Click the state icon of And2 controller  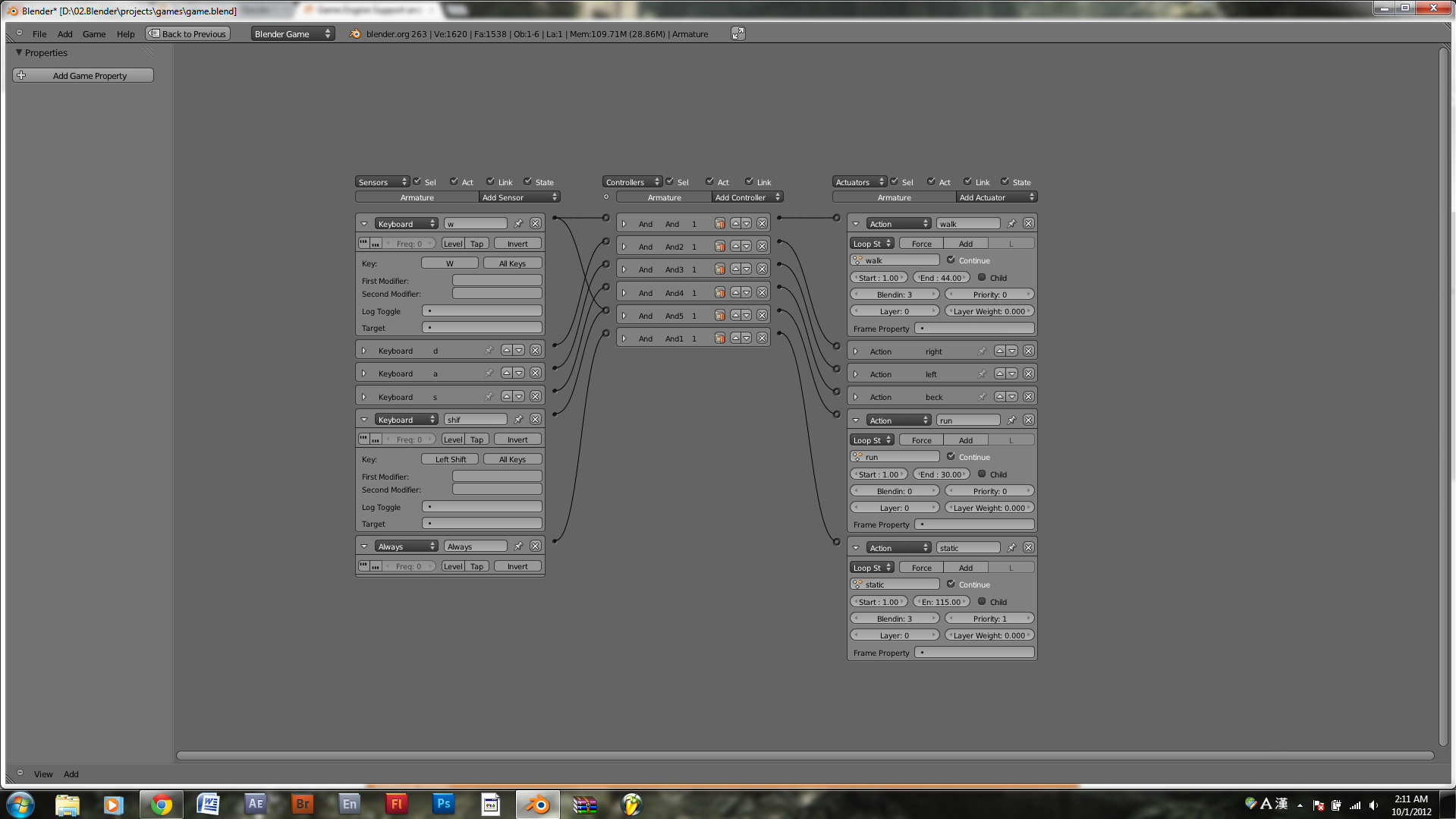(719, 246)
